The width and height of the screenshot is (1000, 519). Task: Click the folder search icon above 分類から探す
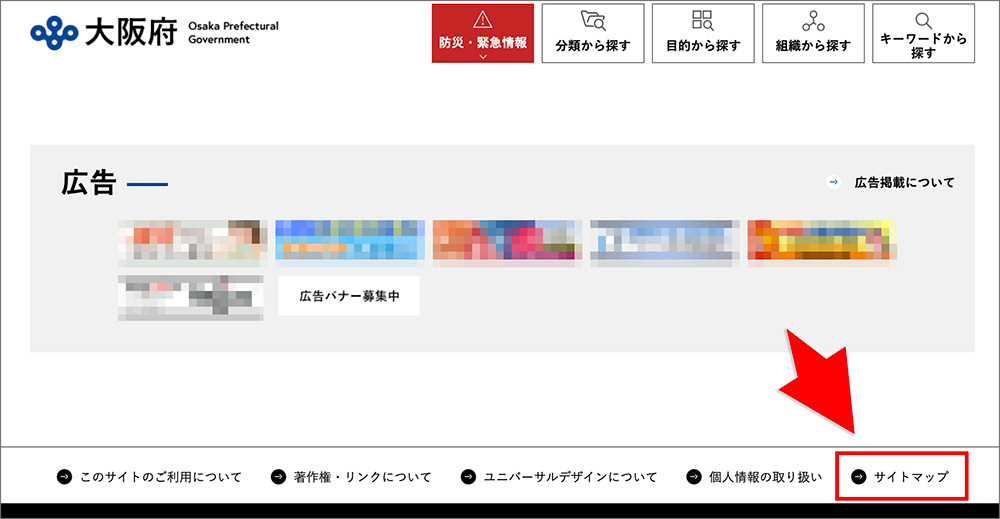click(x=593, y=20)
